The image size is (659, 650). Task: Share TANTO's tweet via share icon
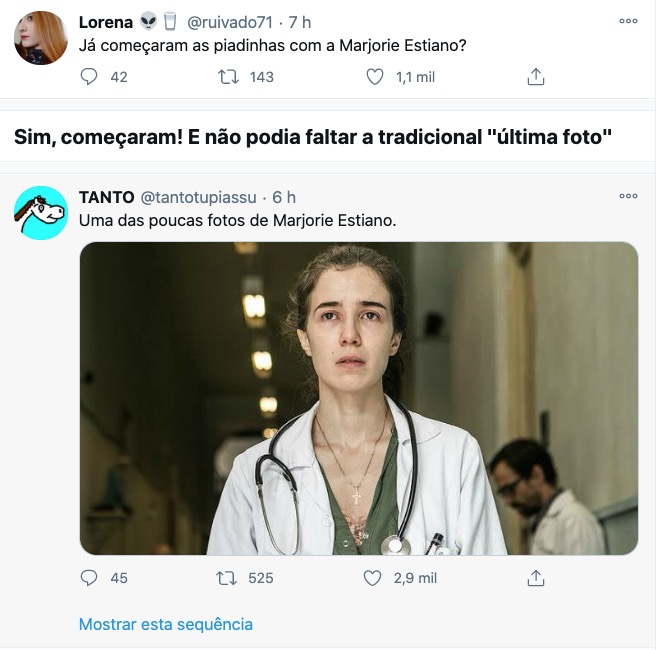pyautogui.click(x=535, y=578)
